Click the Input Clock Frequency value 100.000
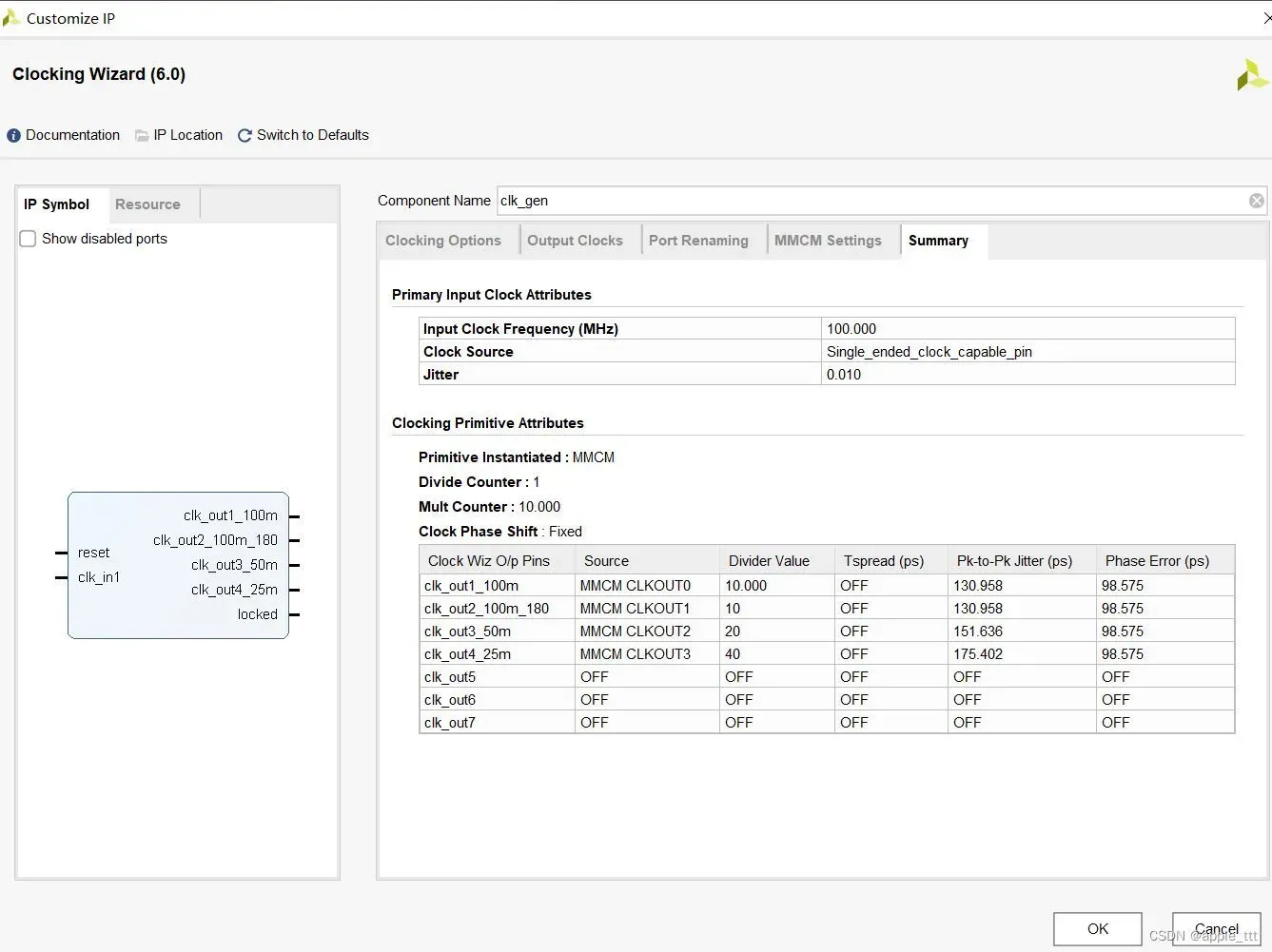This screenshot has height=952, width=1272. pyautogui.click(x=1028, y=329)
